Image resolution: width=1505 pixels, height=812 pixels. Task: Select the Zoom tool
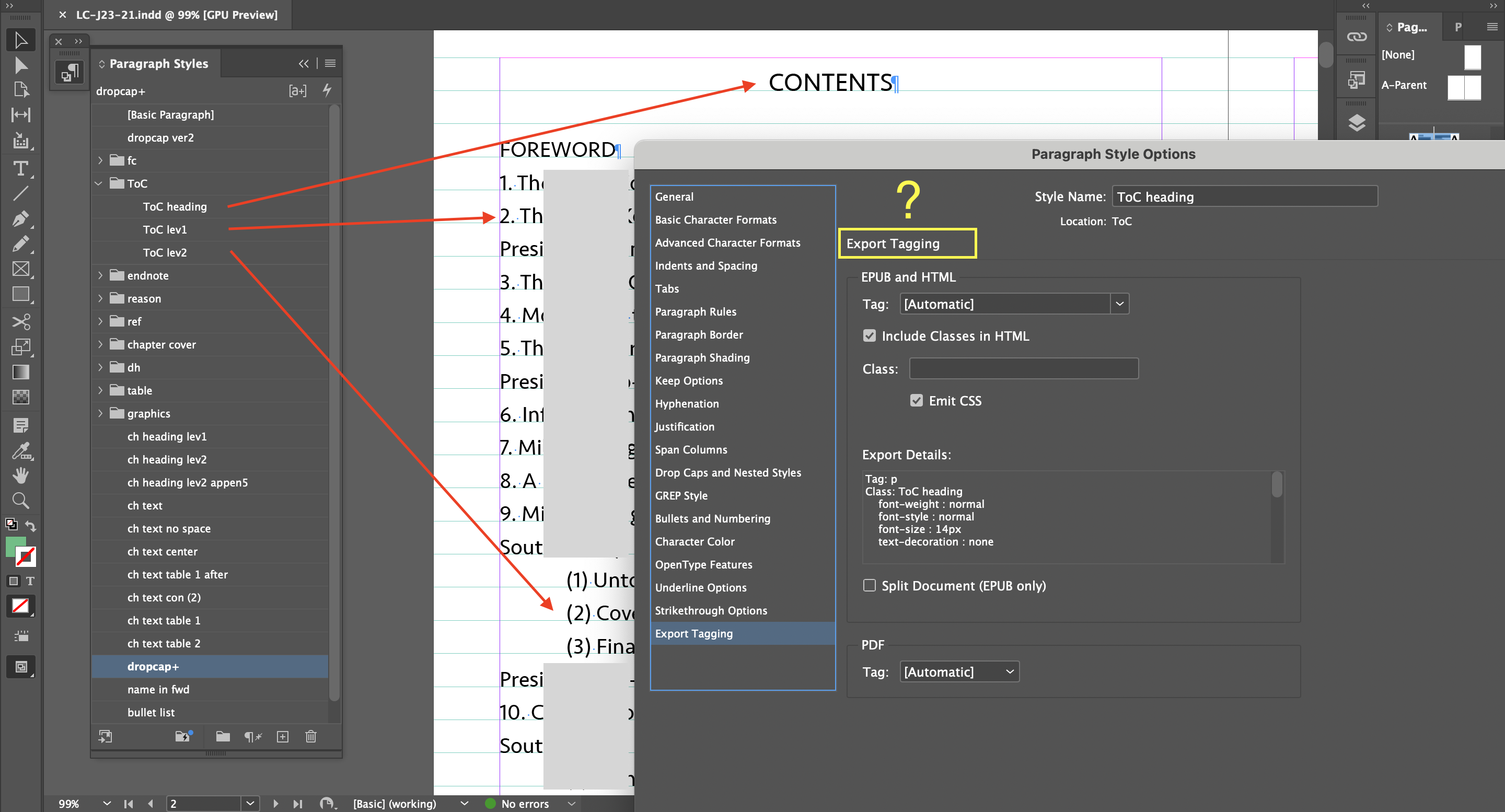(x=21, y=501)
